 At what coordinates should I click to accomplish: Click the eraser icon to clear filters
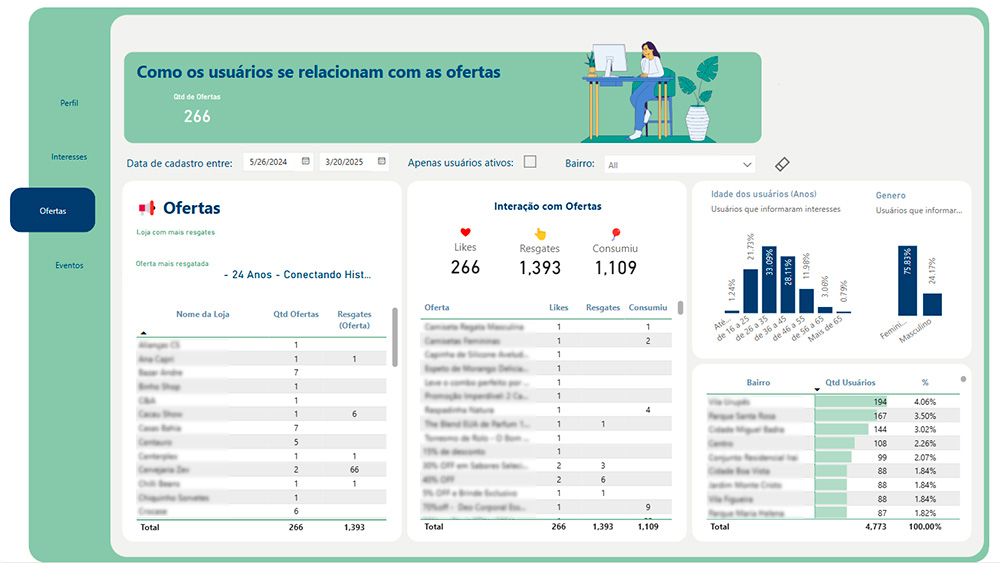click(x=783, y=163)
